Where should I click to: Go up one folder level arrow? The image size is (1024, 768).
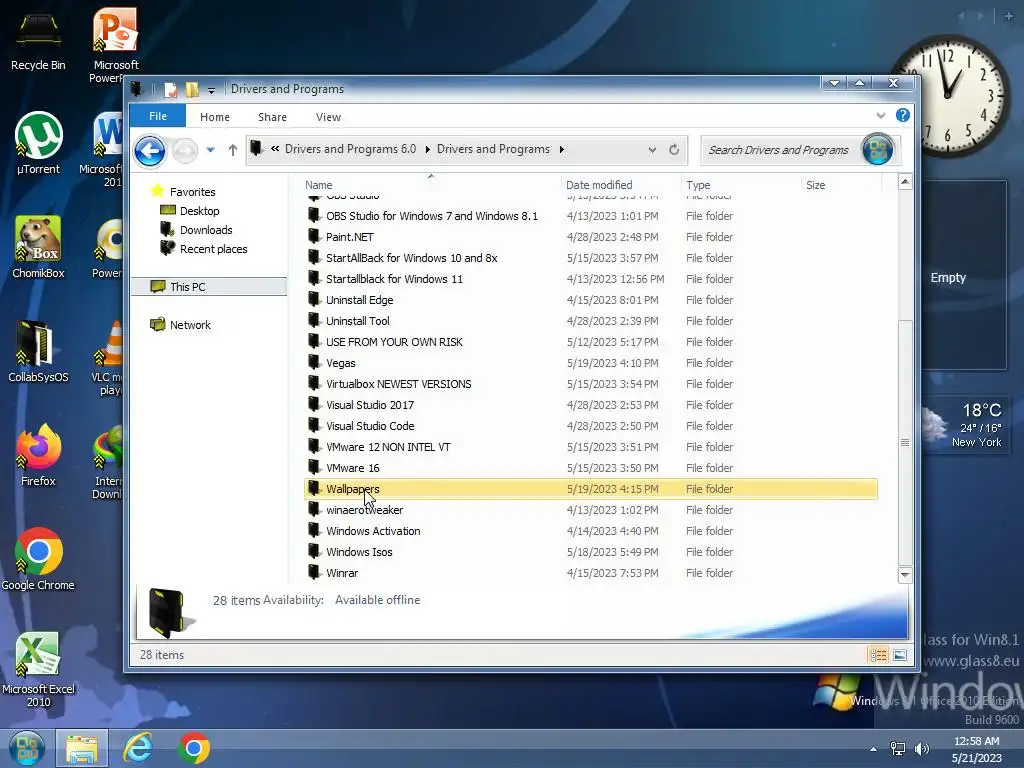pos(232,150)
